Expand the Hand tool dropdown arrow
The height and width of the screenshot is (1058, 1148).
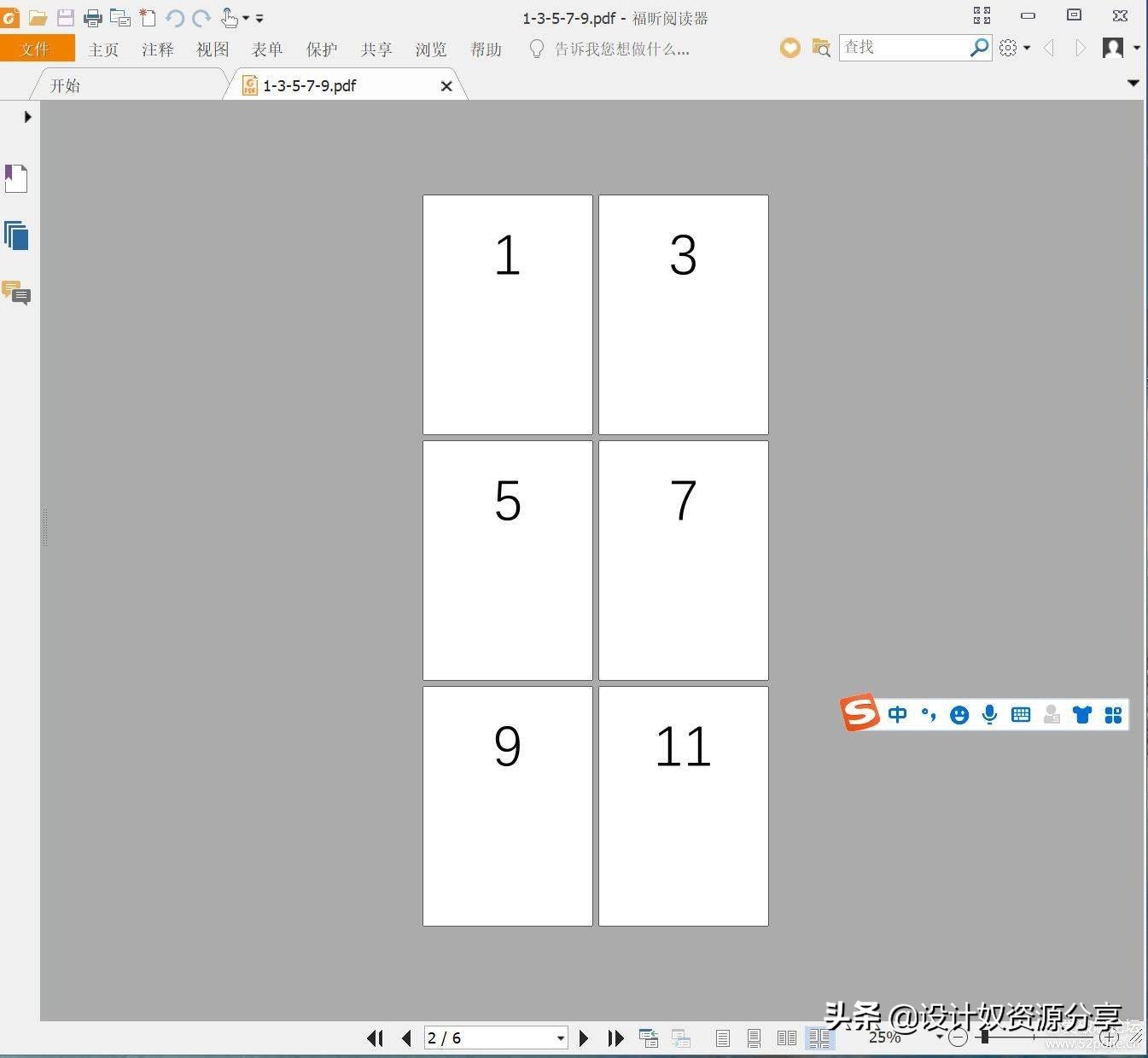pos(246,18)
